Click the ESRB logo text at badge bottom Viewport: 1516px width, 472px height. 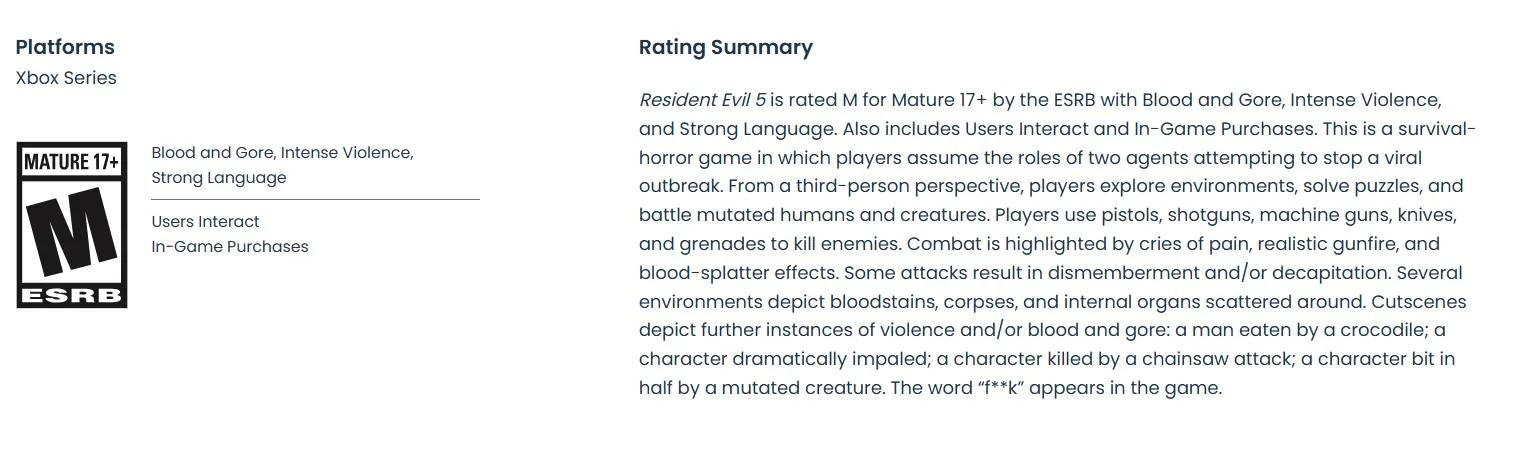tap(71, 297)
